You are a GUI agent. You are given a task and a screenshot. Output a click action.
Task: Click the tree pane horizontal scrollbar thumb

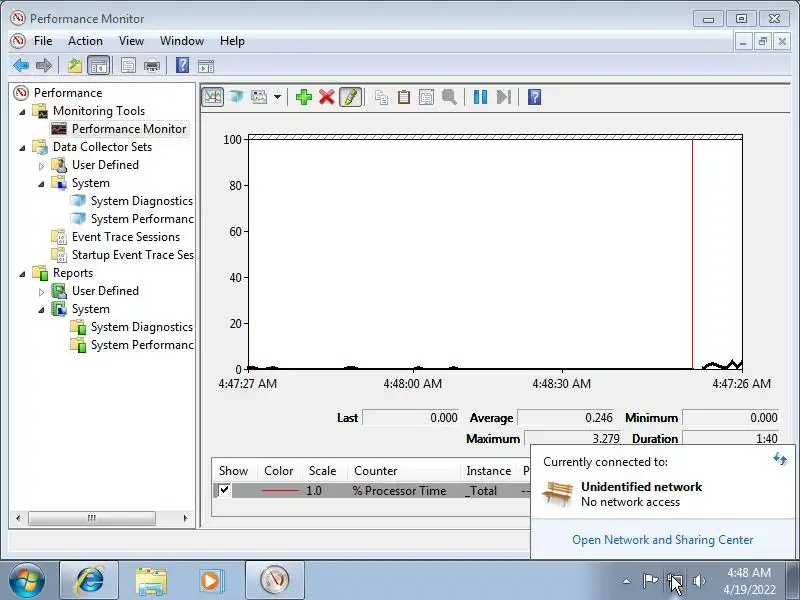point(92,518)
